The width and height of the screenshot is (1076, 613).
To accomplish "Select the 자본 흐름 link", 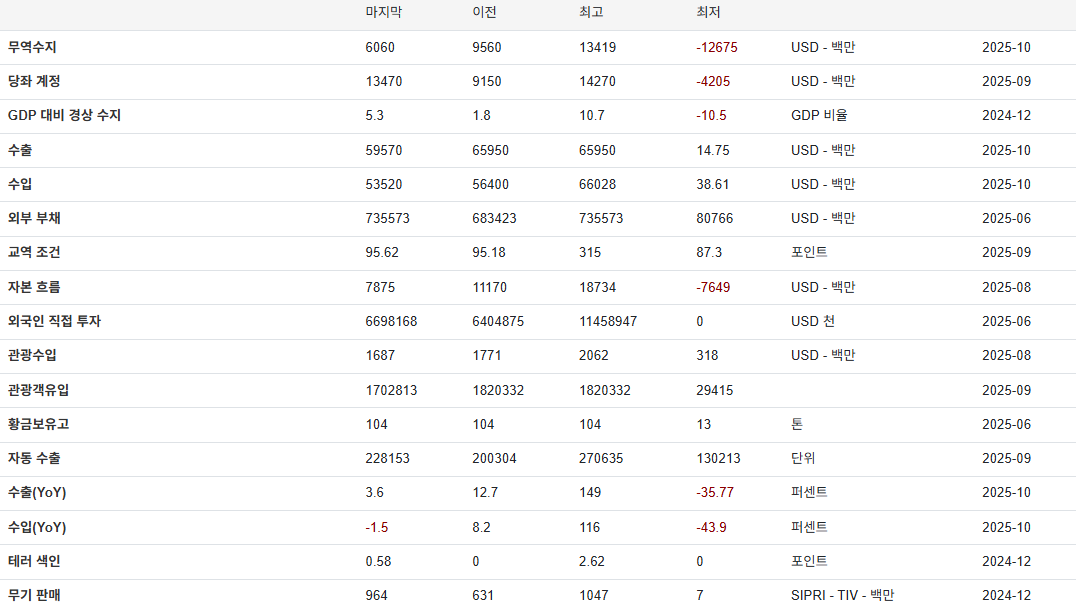I will pyautogui.click(x=34, y=287).
